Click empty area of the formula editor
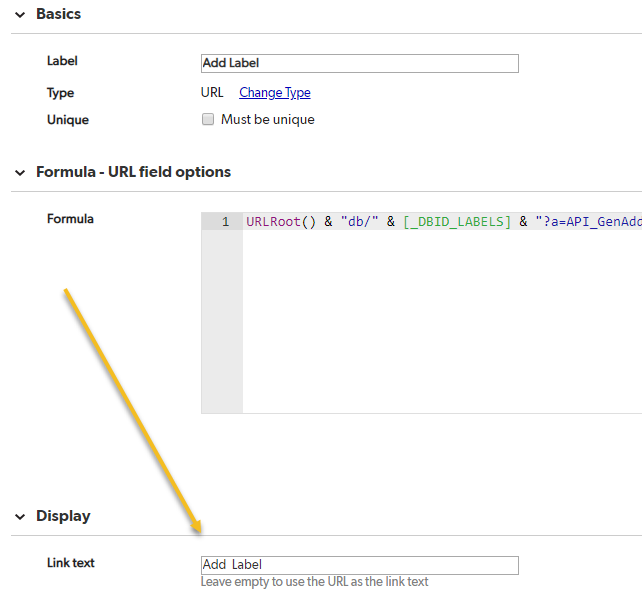The image size is (642, 591). pos(442,322)
